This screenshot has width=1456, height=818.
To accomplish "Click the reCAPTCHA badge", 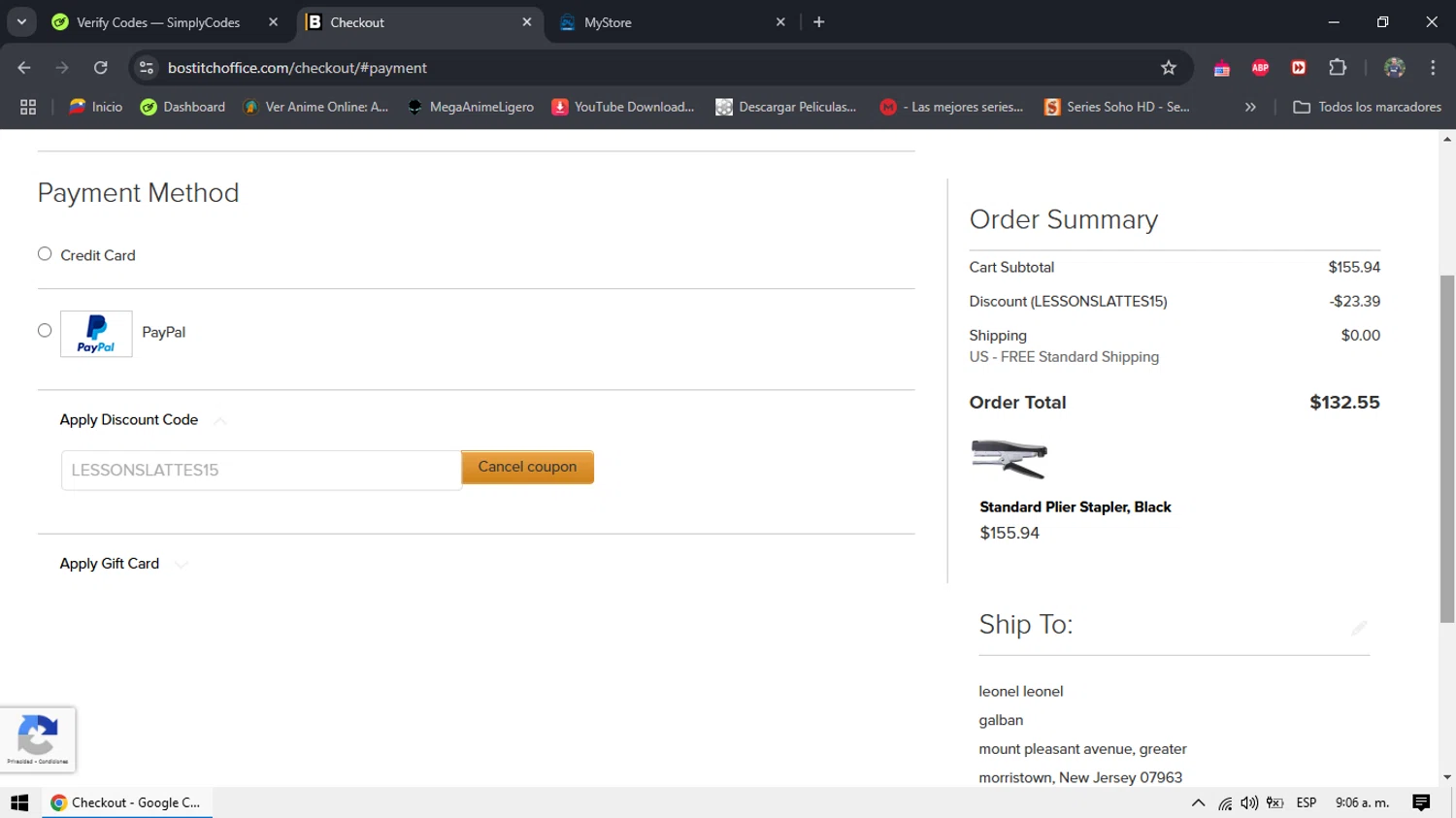I will (x=38, y=740).
